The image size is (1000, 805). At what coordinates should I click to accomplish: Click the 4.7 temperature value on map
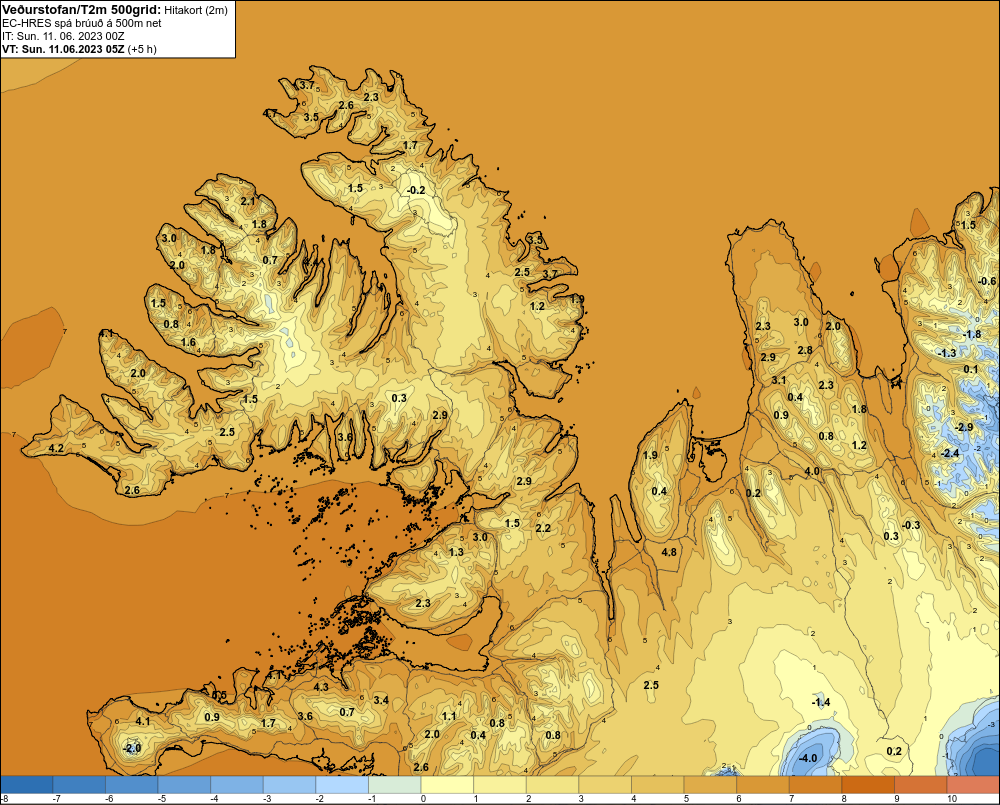[x=270, y=114]
